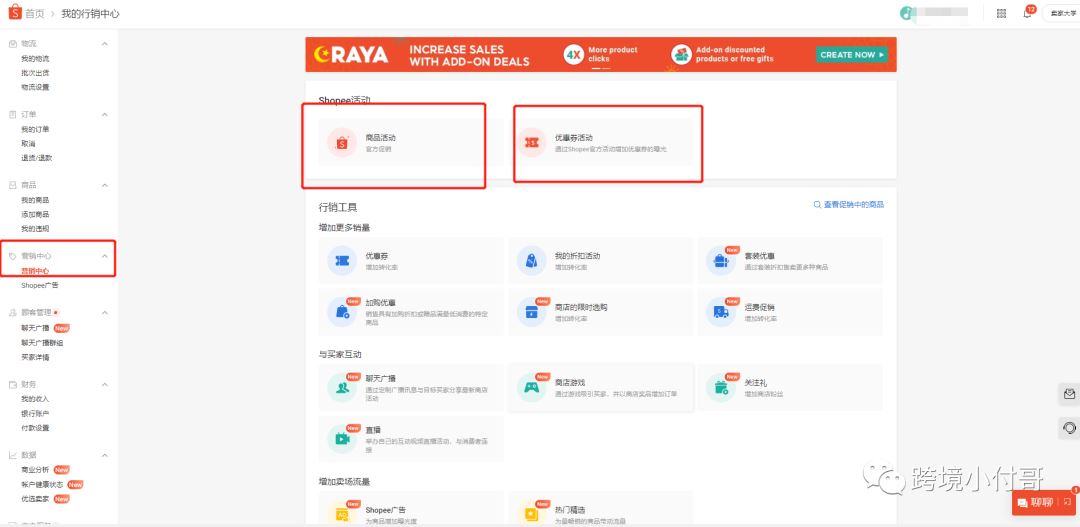Open 聊天广播 in the sidebar
This screenshot has height=527, width=1080.
[x=35, y=328]
